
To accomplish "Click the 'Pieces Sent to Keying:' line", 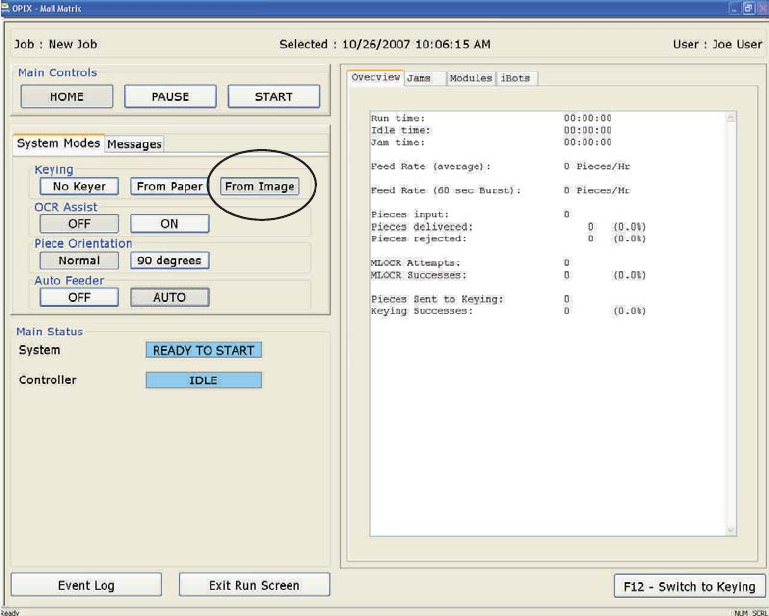I will coord(470,299).
